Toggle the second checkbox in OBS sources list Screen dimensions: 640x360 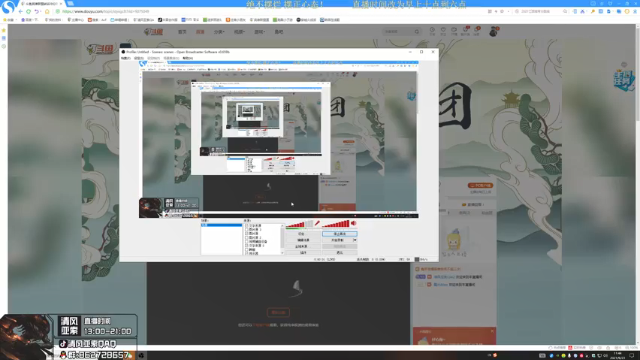click(x=247, y=229)
